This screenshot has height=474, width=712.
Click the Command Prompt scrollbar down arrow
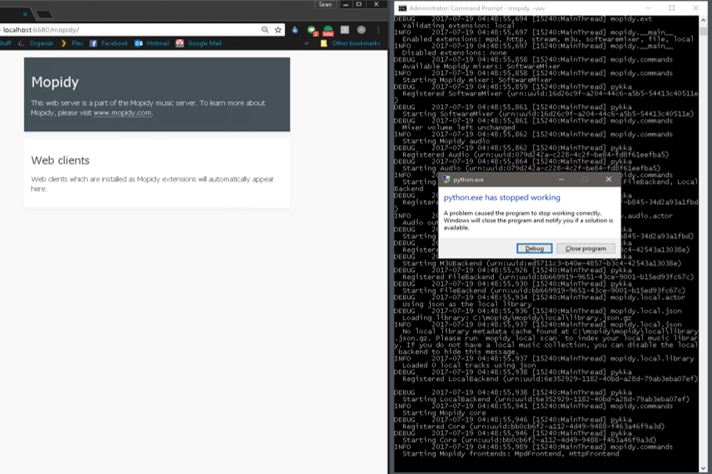[x=703, y=468]
